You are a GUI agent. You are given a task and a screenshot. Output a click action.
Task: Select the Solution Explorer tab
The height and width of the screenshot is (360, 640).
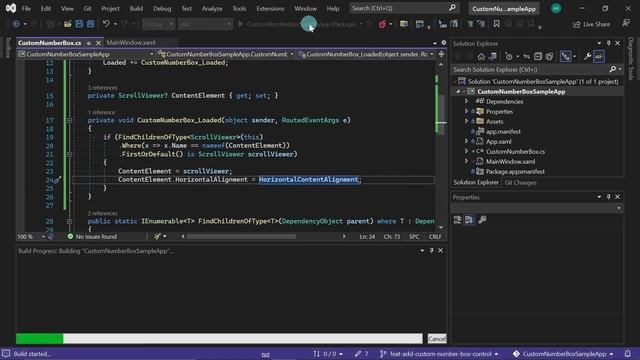(x=476, y=182)
